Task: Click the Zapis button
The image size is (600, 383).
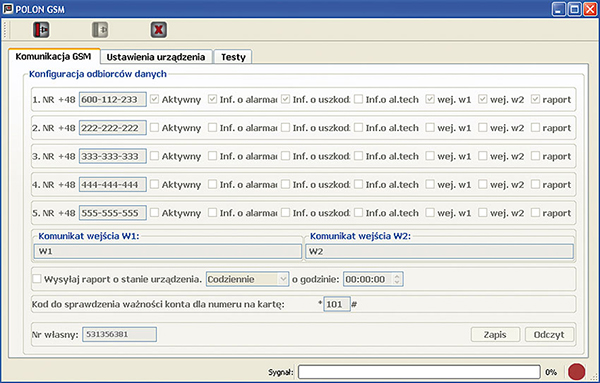Action: (495, 334)
